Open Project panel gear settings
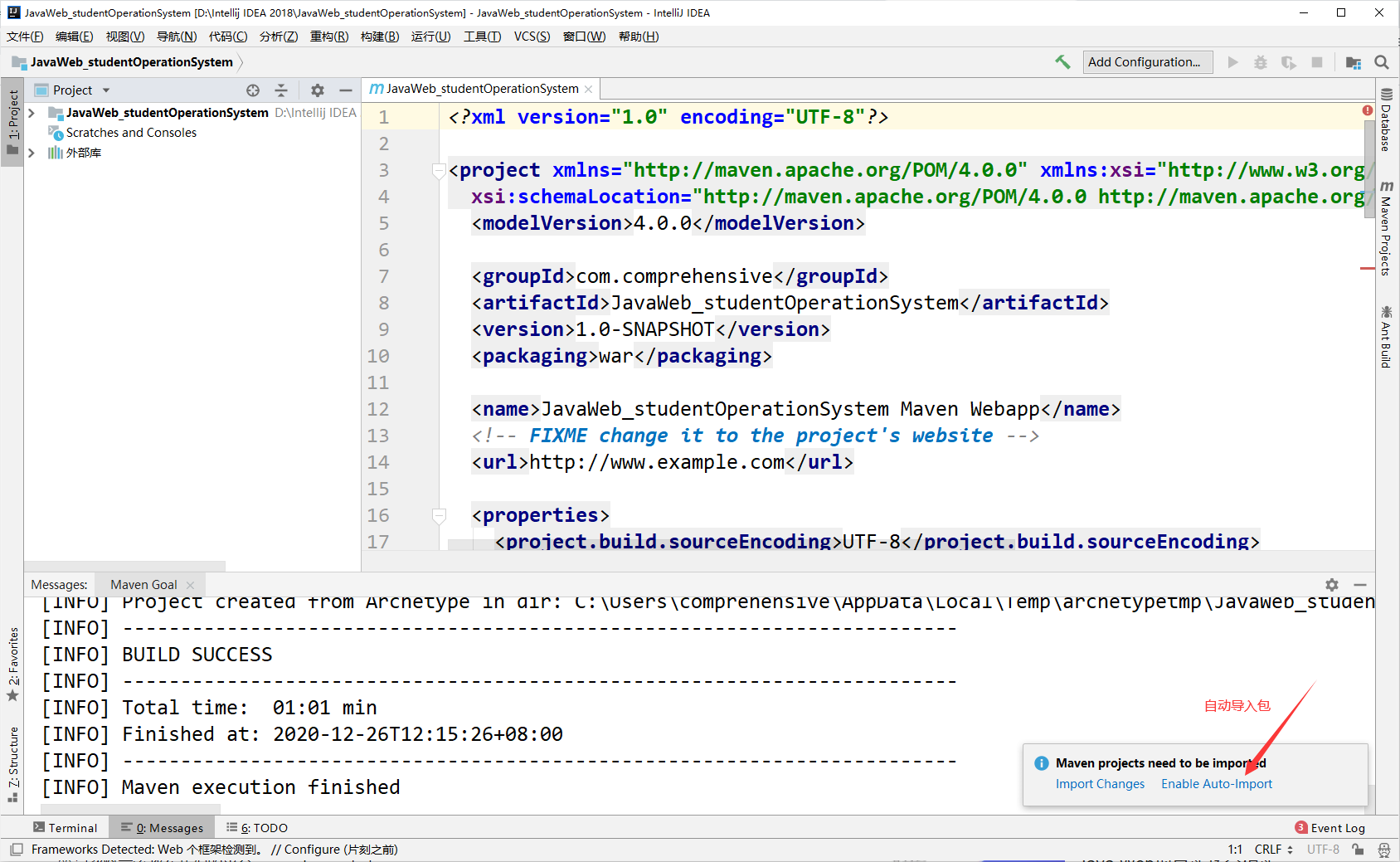The image size is (1400, 862). [318, 90]
